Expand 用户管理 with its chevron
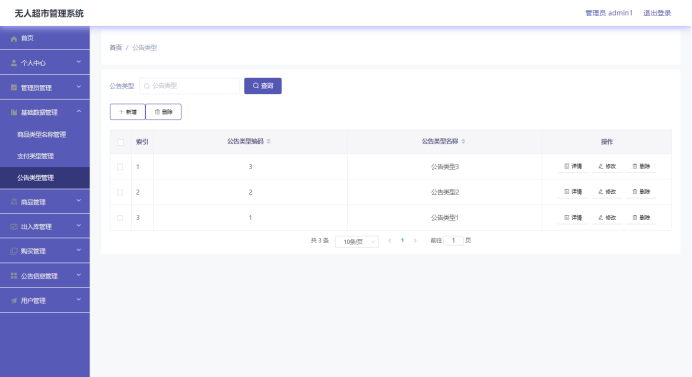Viewport: 692px width, 377px height. pos(79,299)
